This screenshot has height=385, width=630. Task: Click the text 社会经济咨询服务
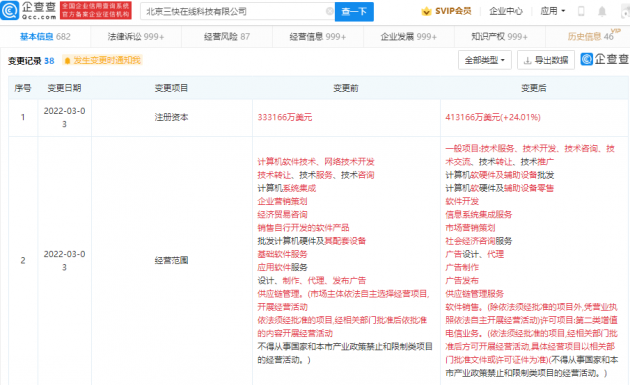[x=479, y=241]
